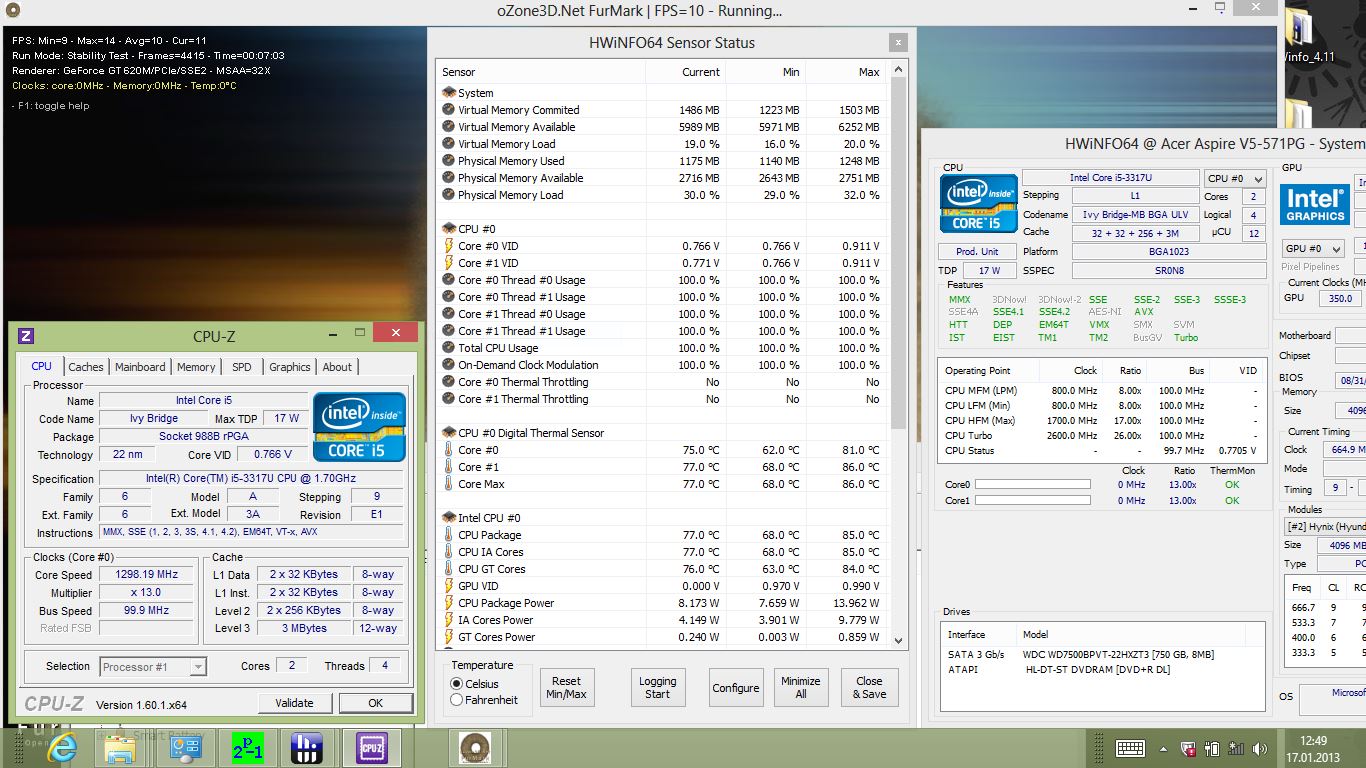
Task: Select the Fahrenheit temperature option
Action: (x=457, y=700)
